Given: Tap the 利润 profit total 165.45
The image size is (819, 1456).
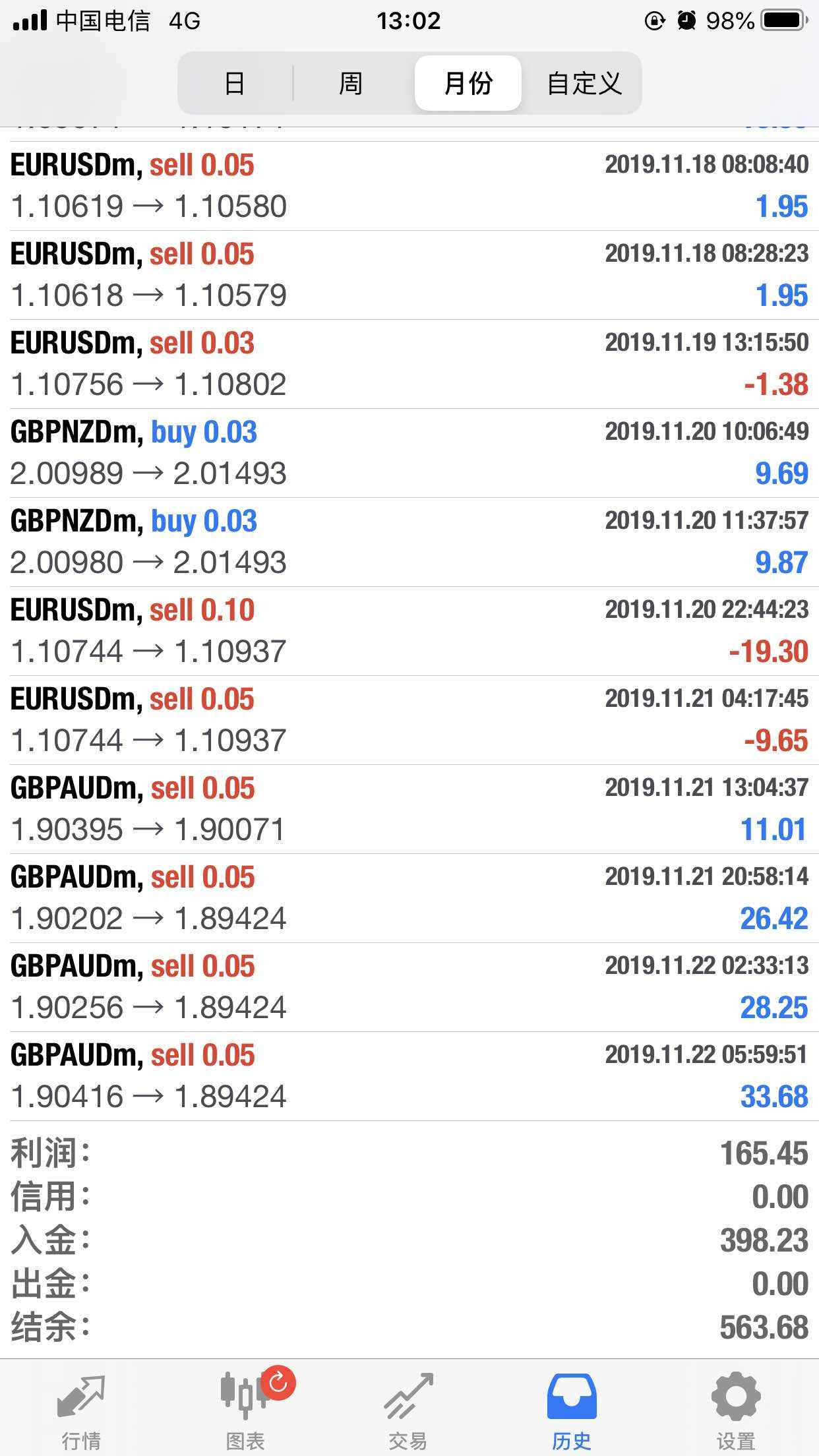Looking at the screenshot, I should [764, 1153].
